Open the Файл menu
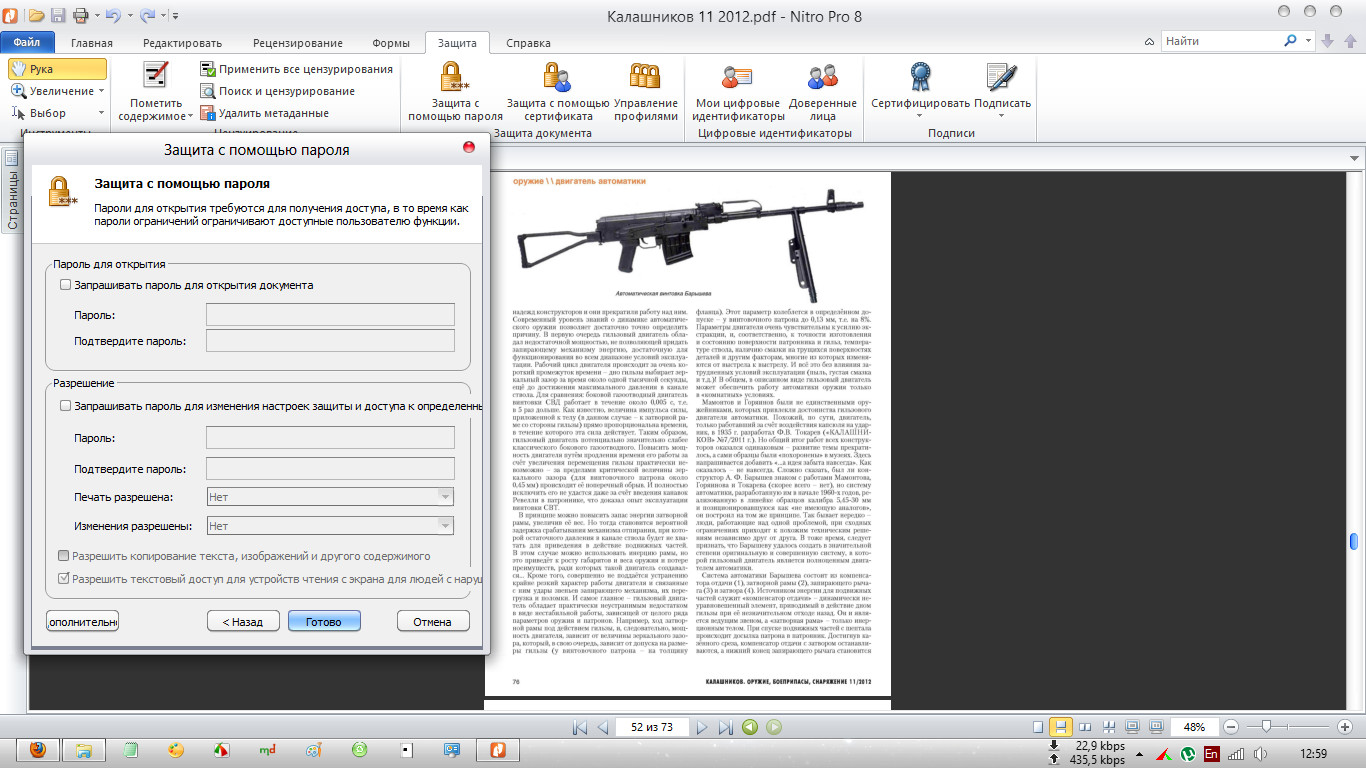The width and height of the screenshot is (1366, 768). pyautogui.click(x=27, y=43)
